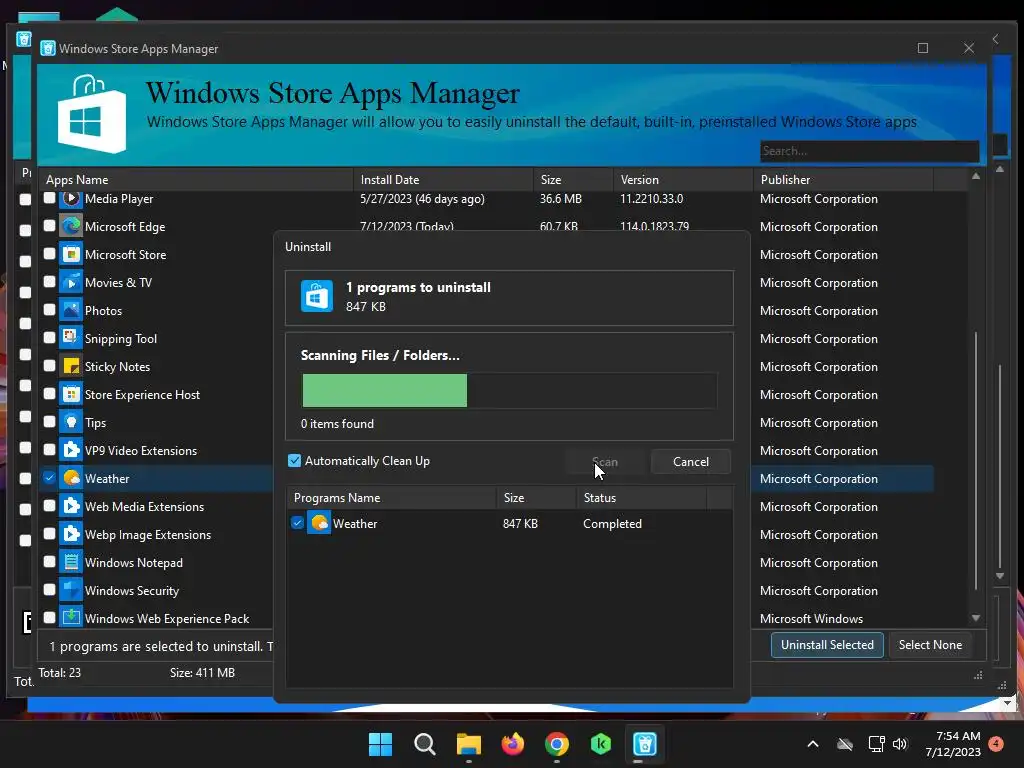The width and height of the screenshot is (1024, 768).
Task: Click the Photos app icon
Action: 71,311
